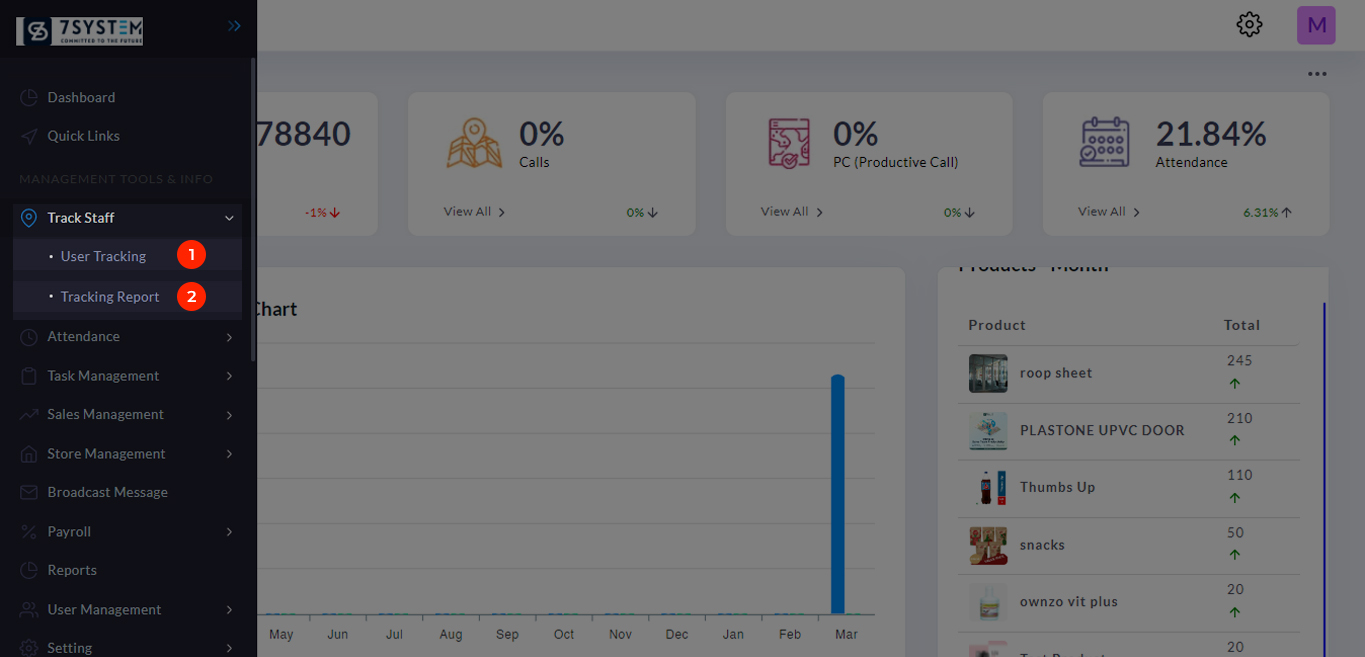Screen dimensions: 1365x657
Task: Open Dashboard from the sidebar
Action: [x=81, y=97]
